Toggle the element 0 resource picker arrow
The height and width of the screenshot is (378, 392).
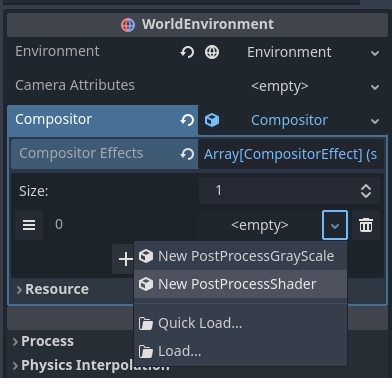coord(335,225)
